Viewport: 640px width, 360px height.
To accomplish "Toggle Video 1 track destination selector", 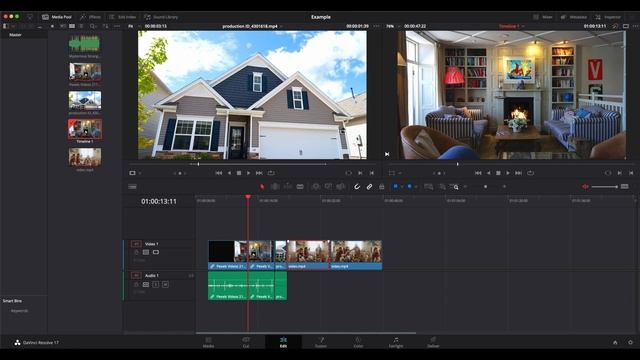I will tap(136, 244).
